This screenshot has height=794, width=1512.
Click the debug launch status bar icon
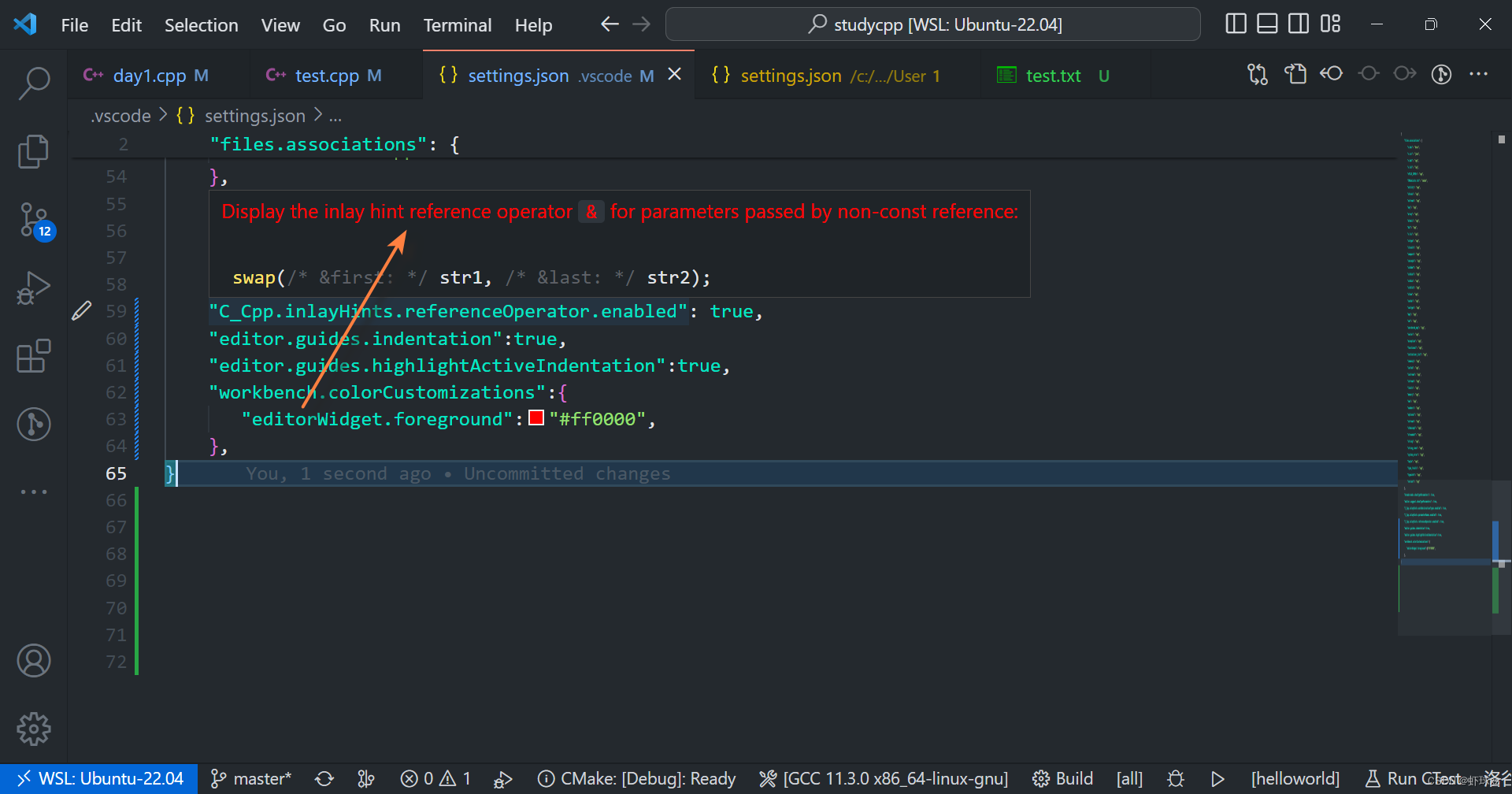coord(502,778)
